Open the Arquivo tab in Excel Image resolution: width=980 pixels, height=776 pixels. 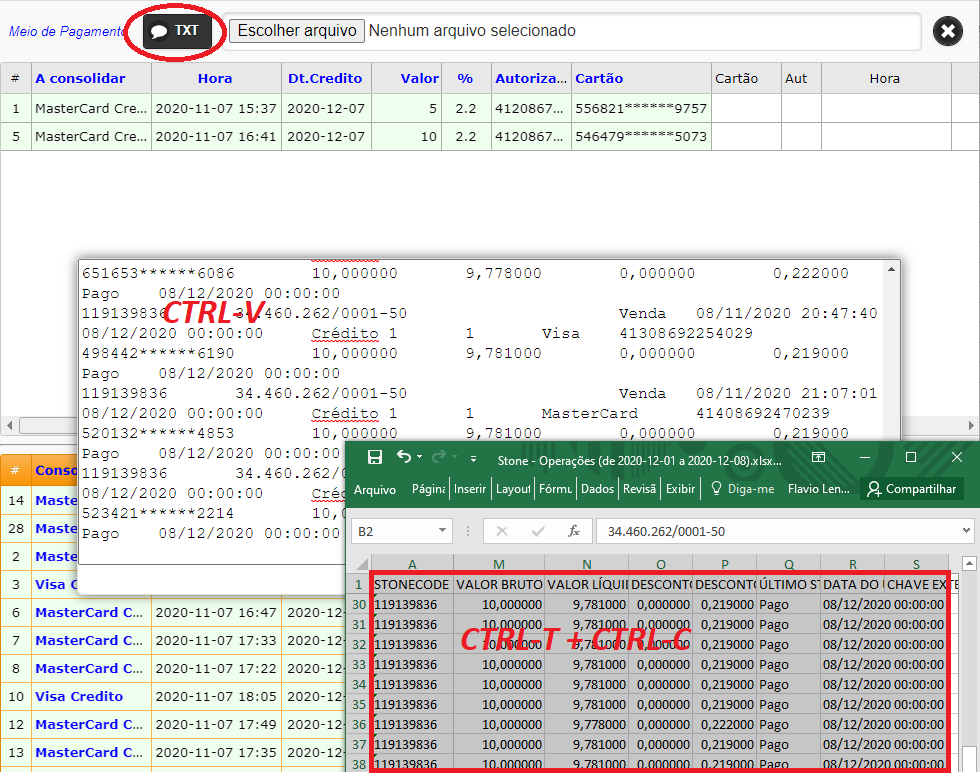click(x=375, y=489)
